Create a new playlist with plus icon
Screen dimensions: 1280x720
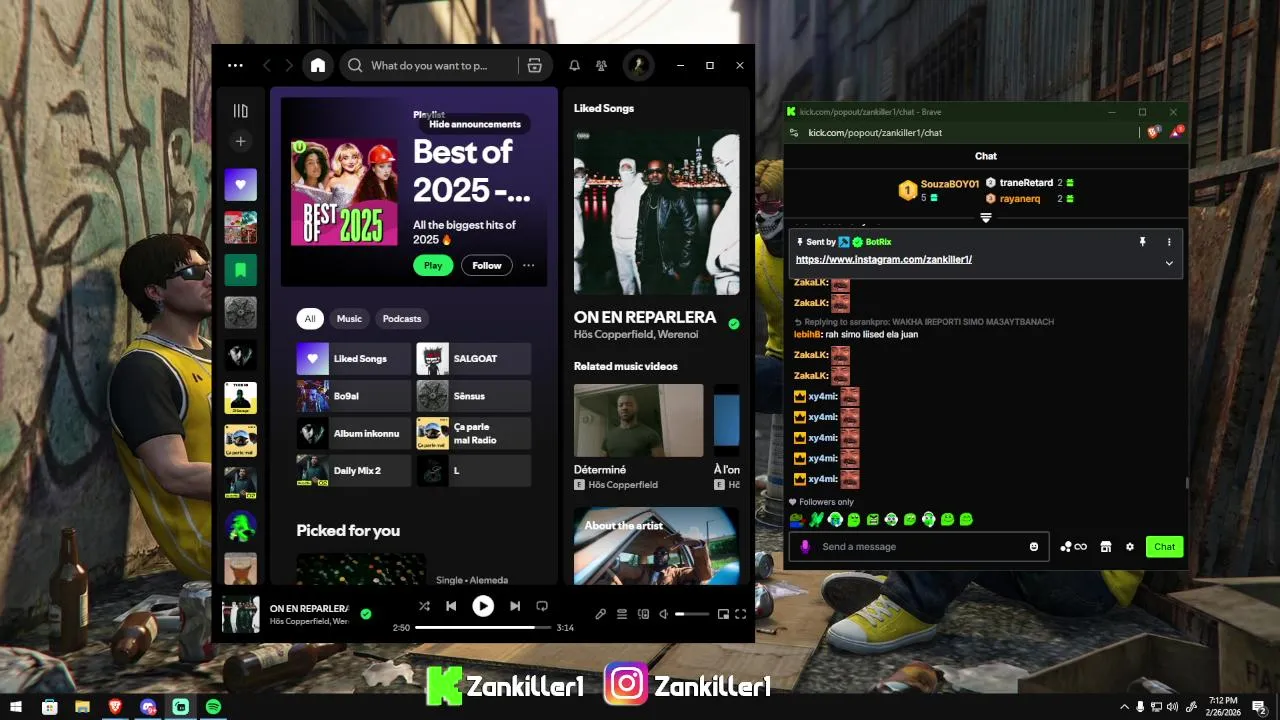[240, 142]
